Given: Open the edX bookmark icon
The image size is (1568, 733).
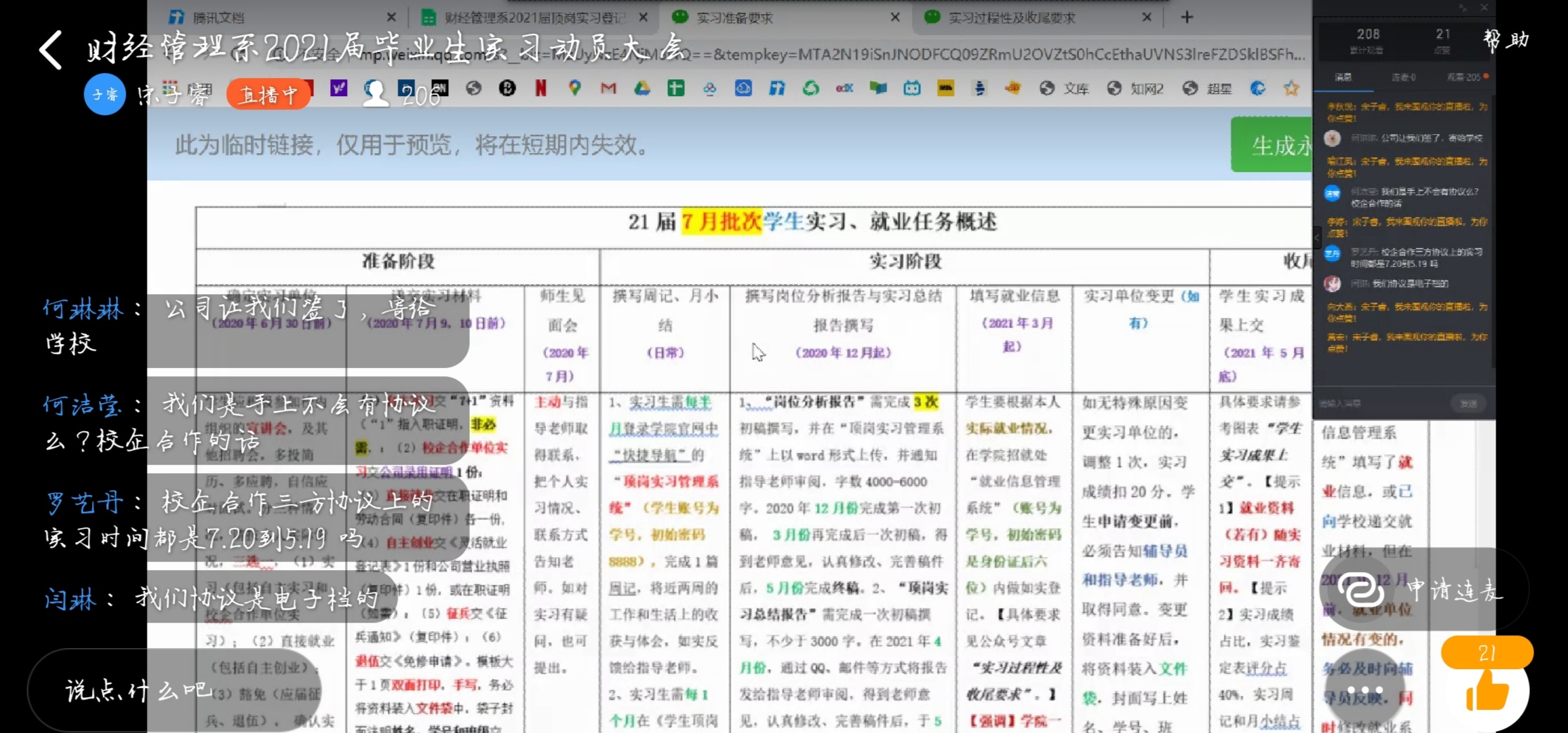Looking at the screenshot, I should (844, 88).
